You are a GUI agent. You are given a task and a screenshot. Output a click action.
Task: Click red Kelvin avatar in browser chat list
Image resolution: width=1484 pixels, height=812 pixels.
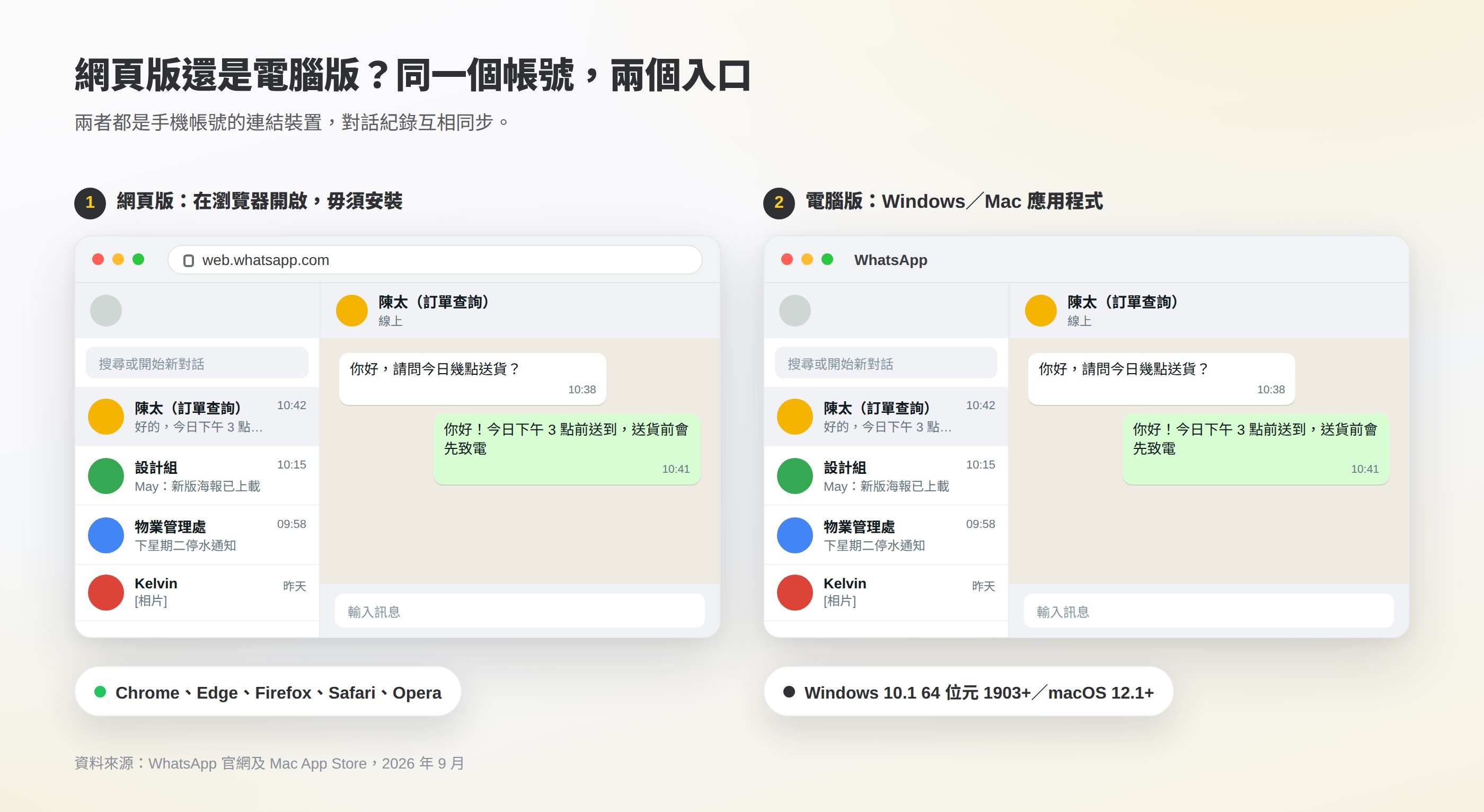pyautogui.click(x=106, y=593)
